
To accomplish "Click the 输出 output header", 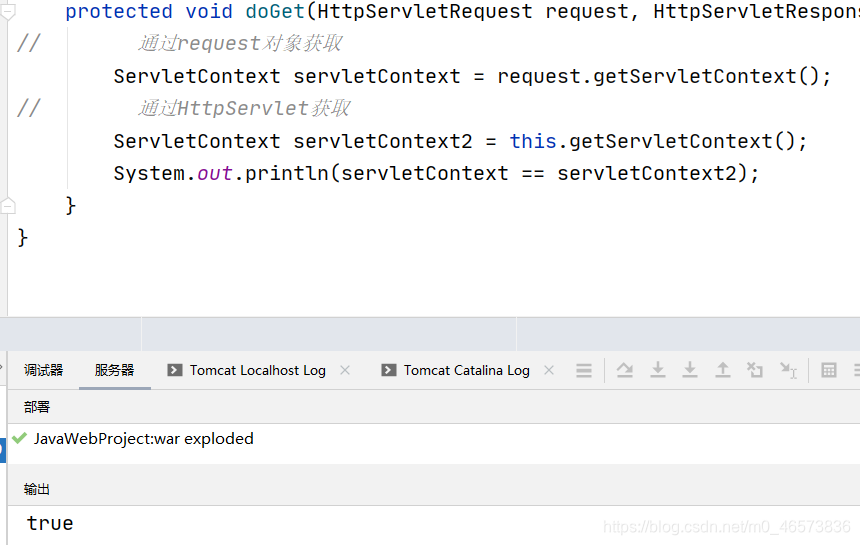I will pos(37,489).
